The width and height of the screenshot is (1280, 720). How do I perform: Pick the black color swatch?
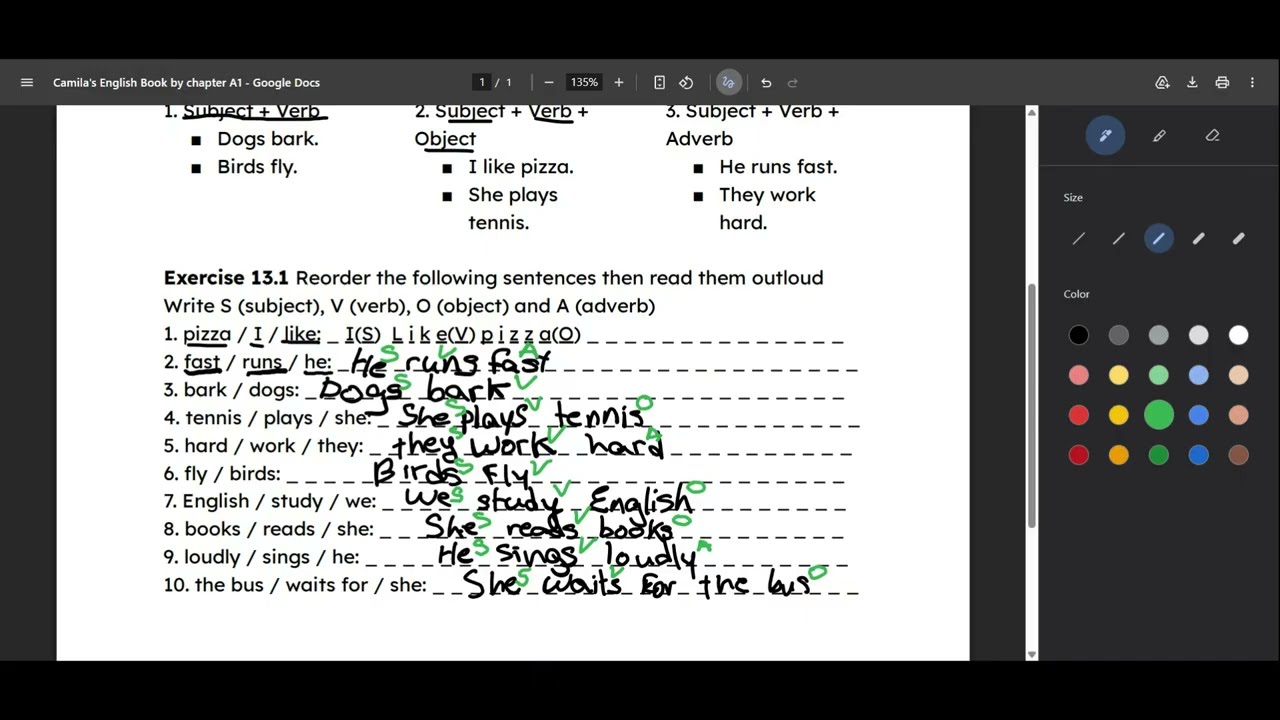click(1079, 335)
